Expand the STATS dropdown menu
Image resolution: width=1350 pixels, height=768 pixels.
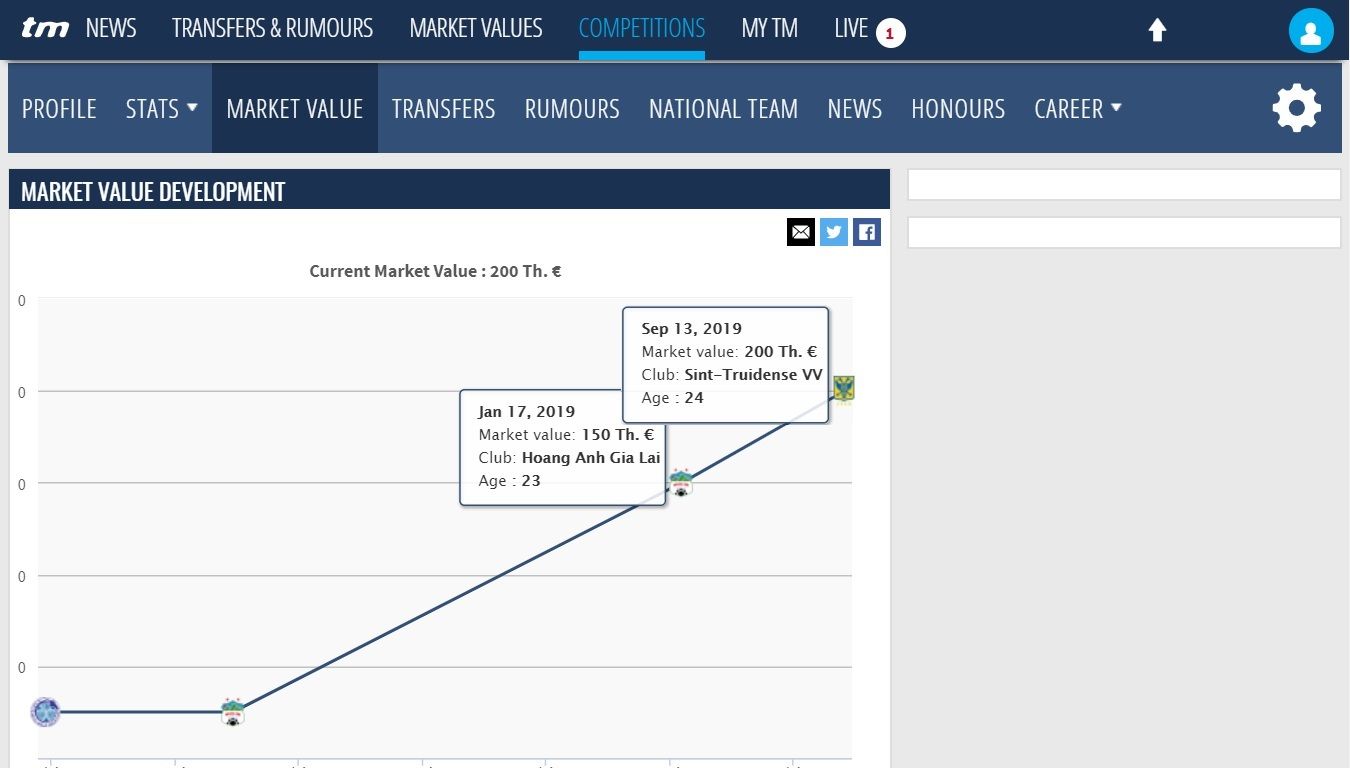click(161, 108)
